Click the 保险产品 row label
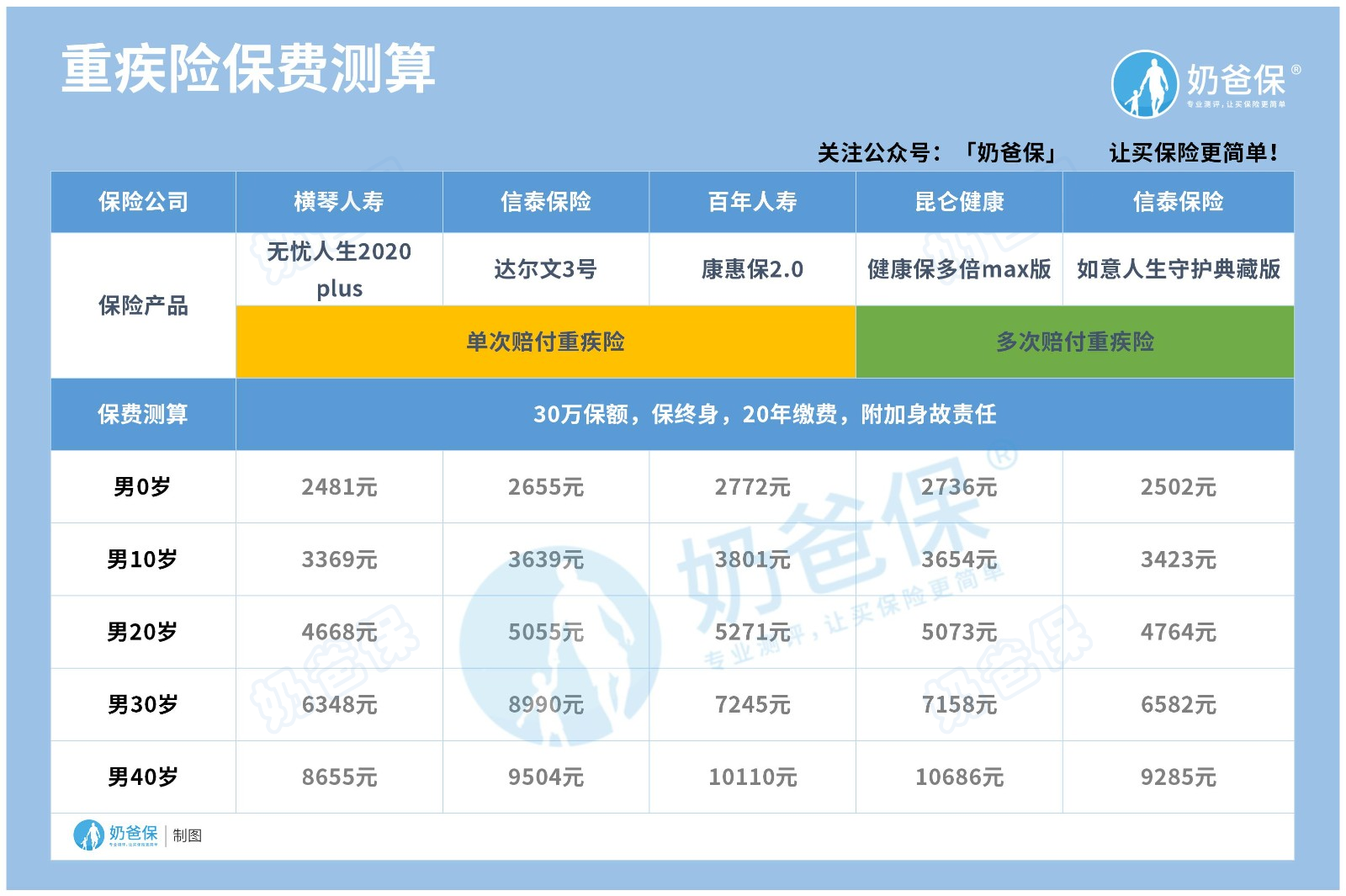 [x=144, y=306]
